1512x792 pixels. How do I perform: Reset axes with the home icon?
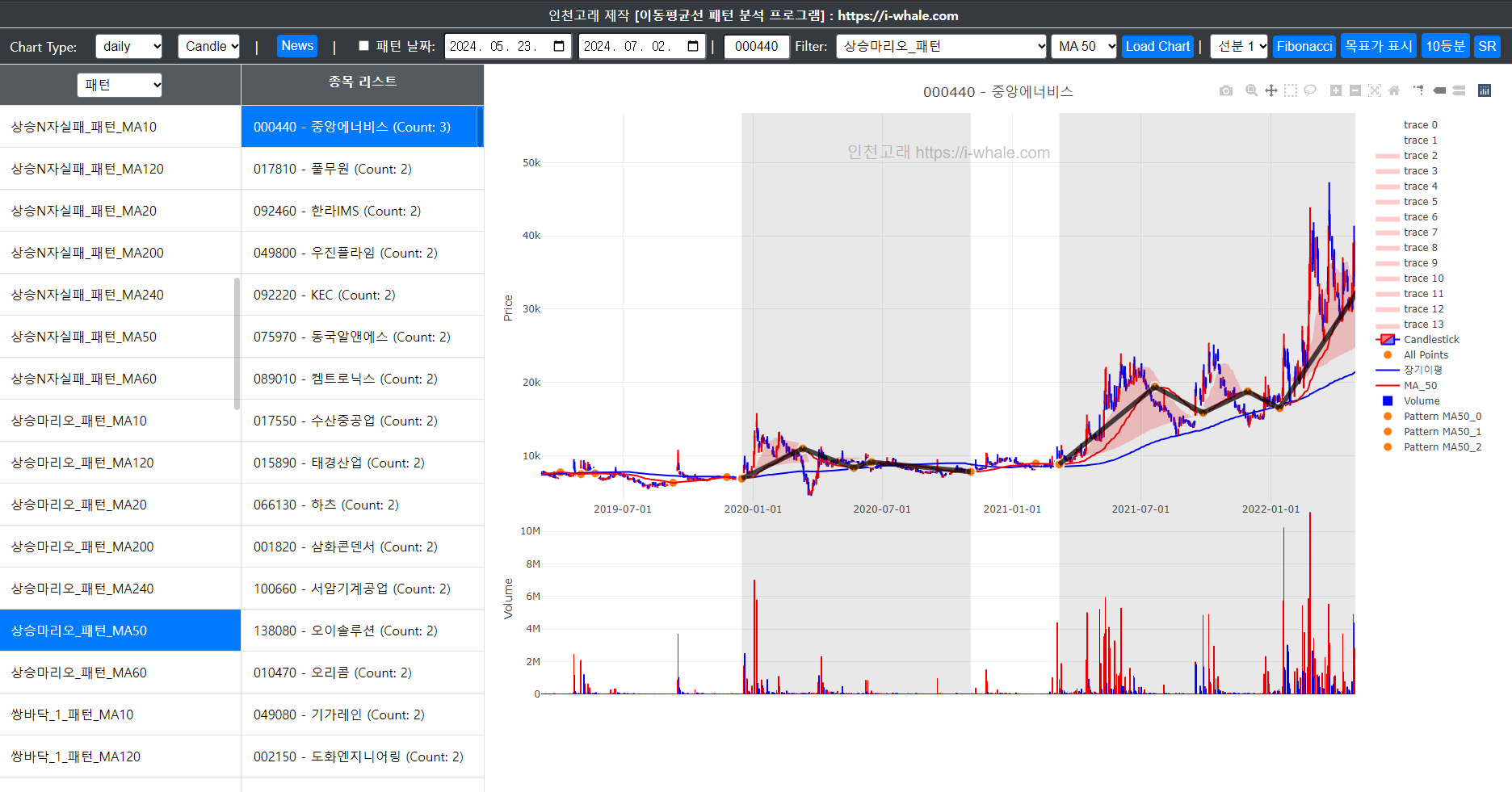[1394, 90]
